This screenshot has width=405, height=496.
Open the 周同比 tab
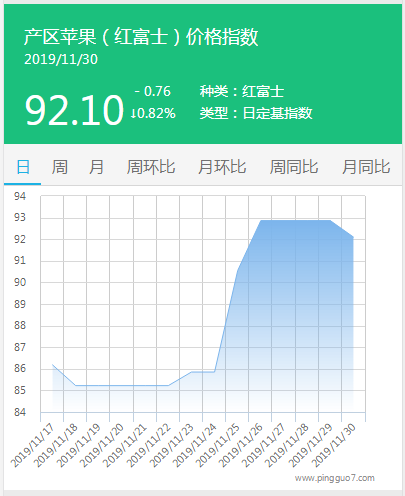click(294, 167)
